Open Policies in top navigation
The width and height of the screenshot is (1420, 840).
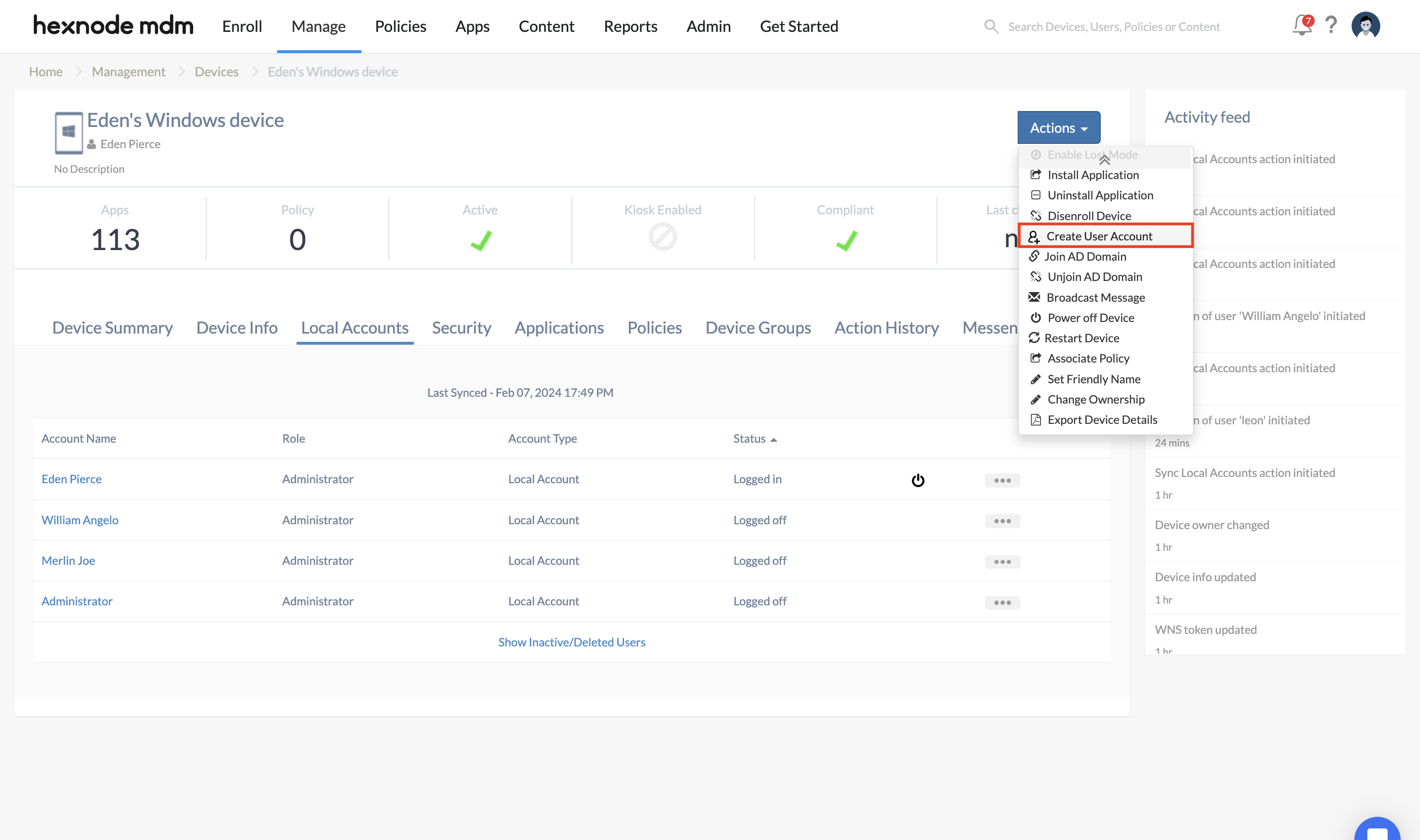tap(400, 26)
